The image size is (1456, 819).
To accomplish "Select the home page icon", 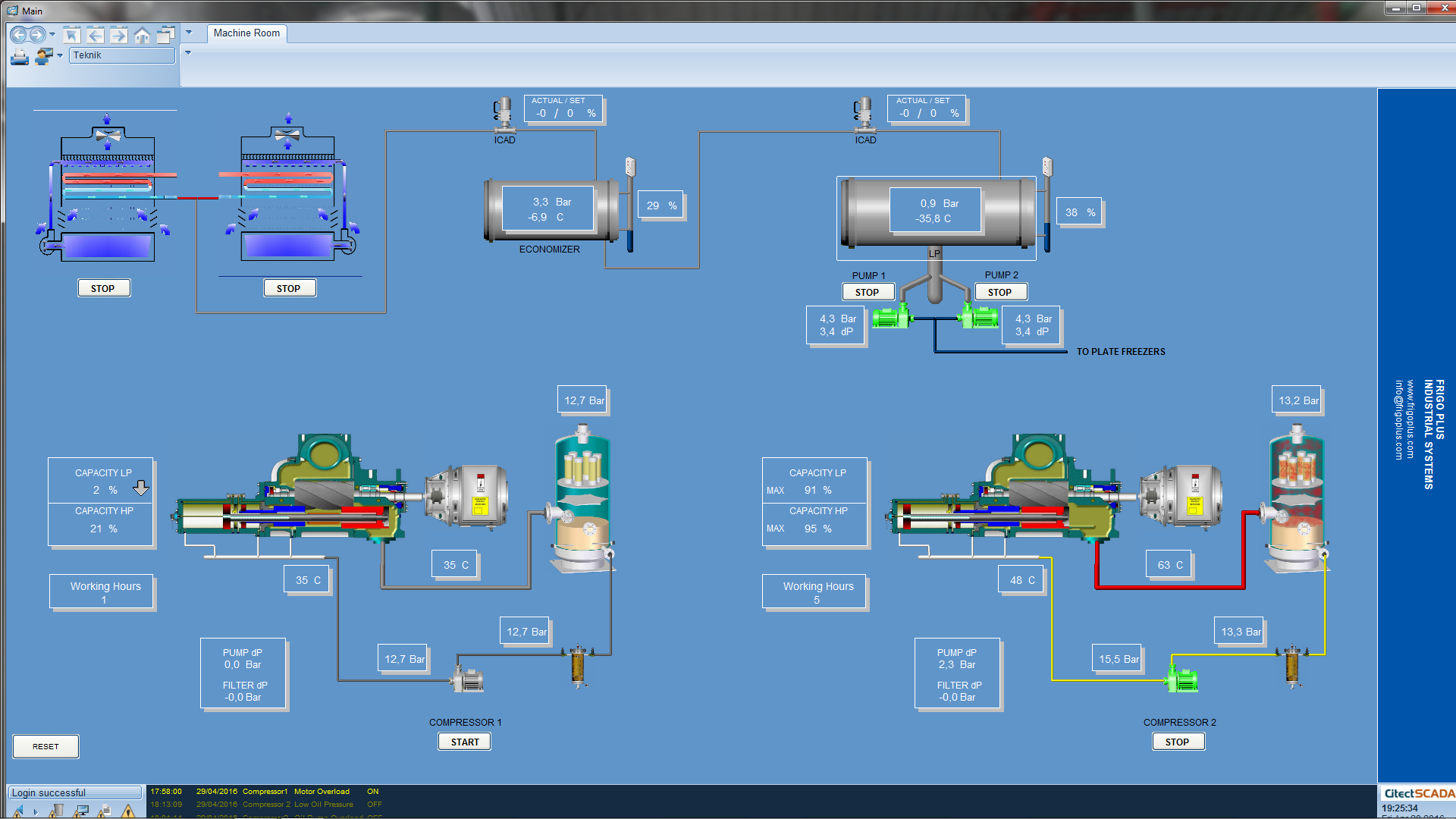I will point(143,35).
